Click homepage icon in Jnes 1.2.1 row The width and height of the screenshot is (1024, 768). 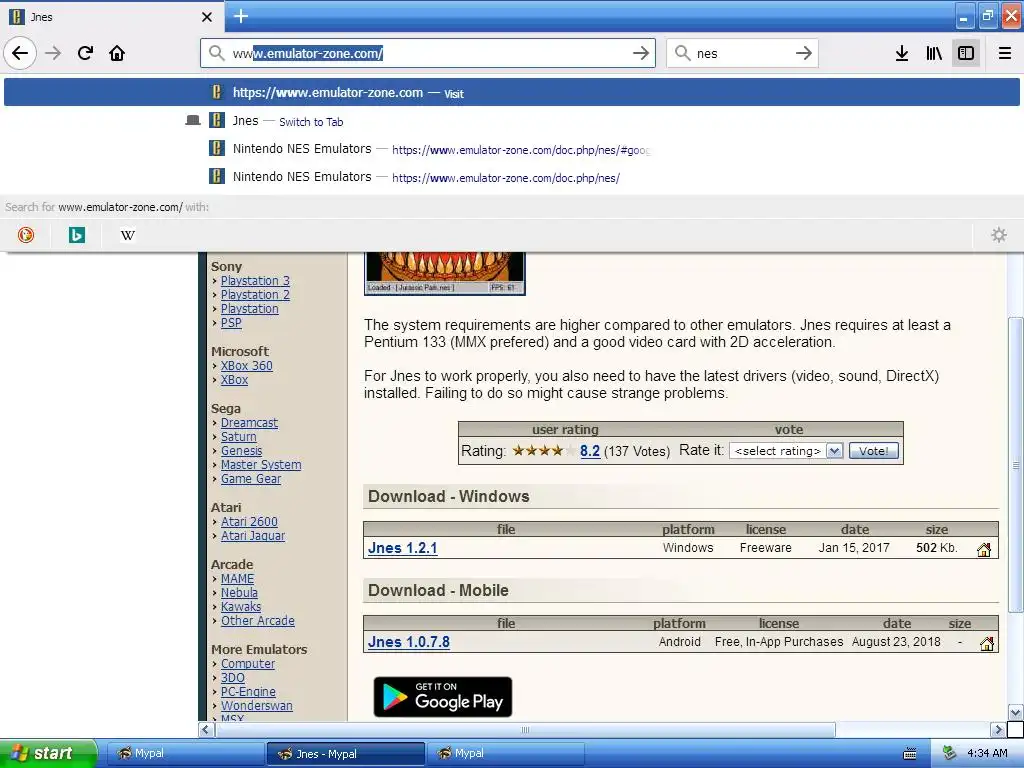tap(984, 549)
